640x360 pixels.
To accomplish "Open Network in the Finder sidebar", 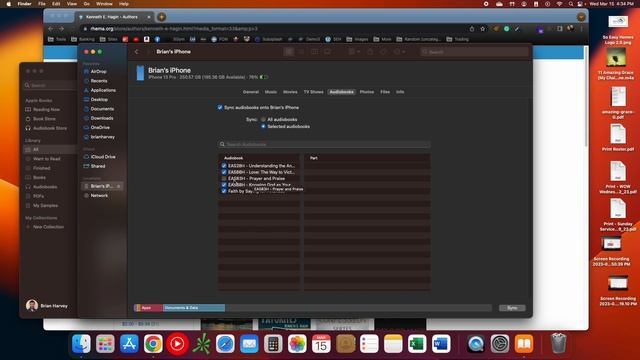I will point(99,196).
